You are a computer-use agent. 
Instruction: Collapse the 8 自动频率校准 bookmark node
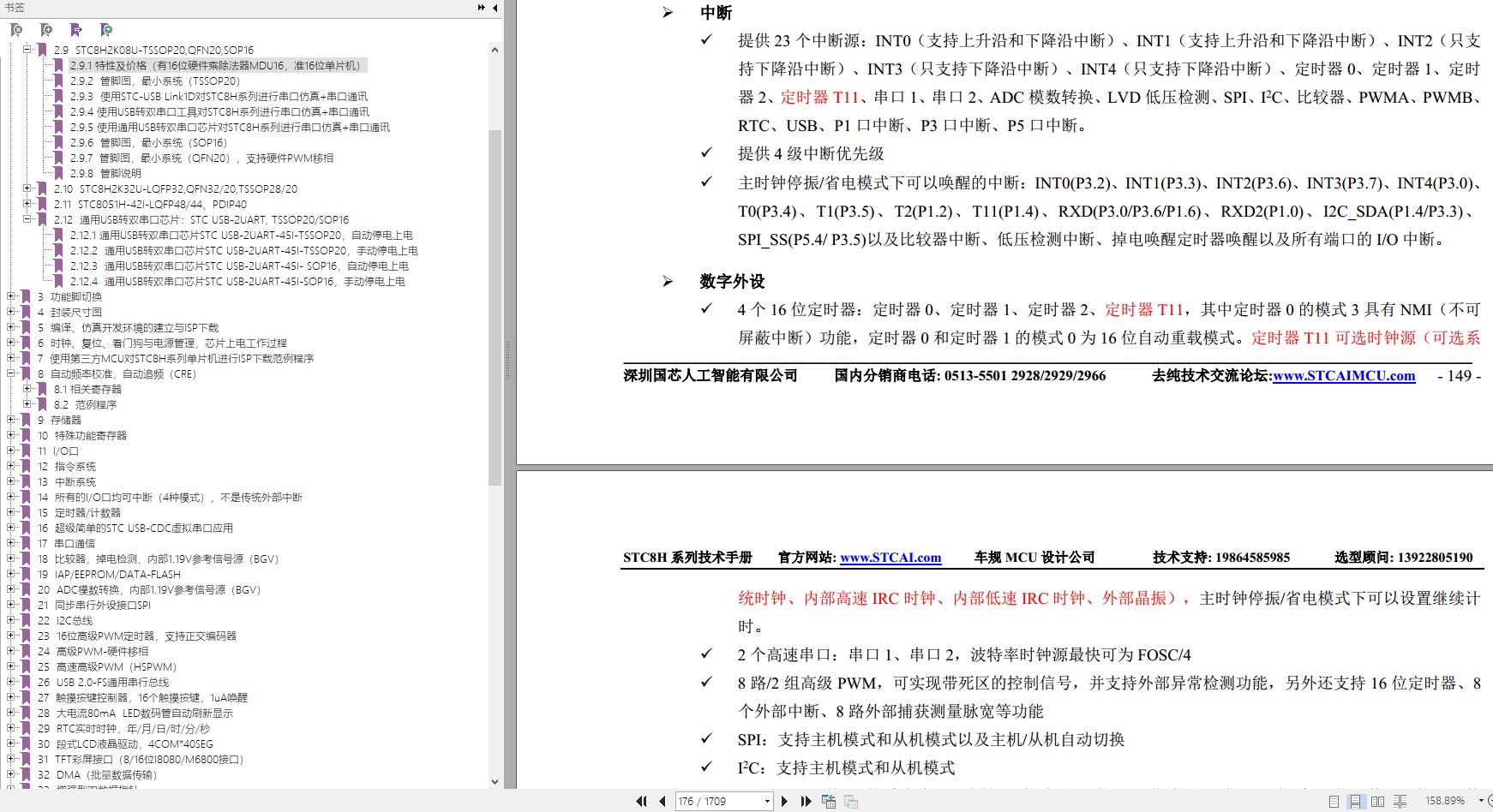(11, 373)
